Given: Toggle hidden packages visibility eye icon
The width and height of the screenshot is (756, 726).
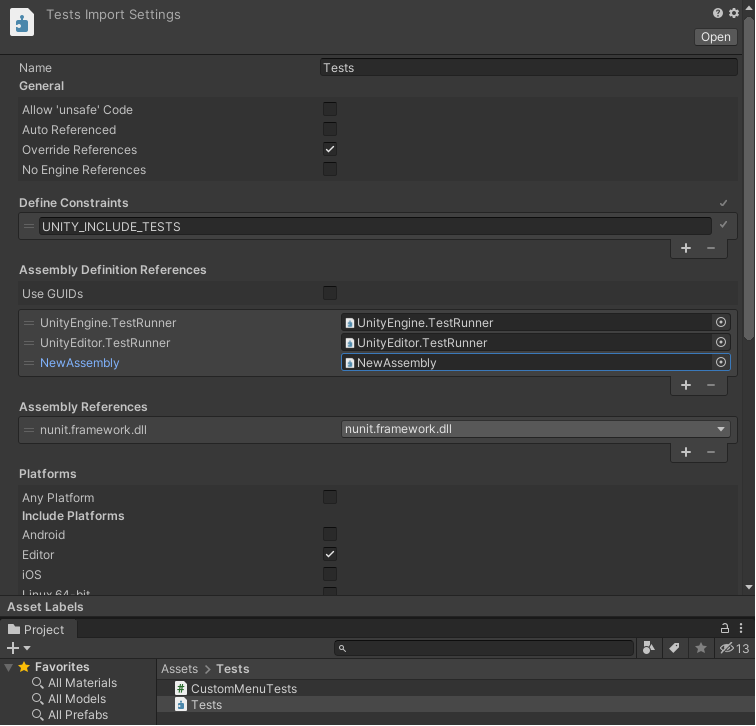Looking at the screenshot, I should (x=734, y=648).
